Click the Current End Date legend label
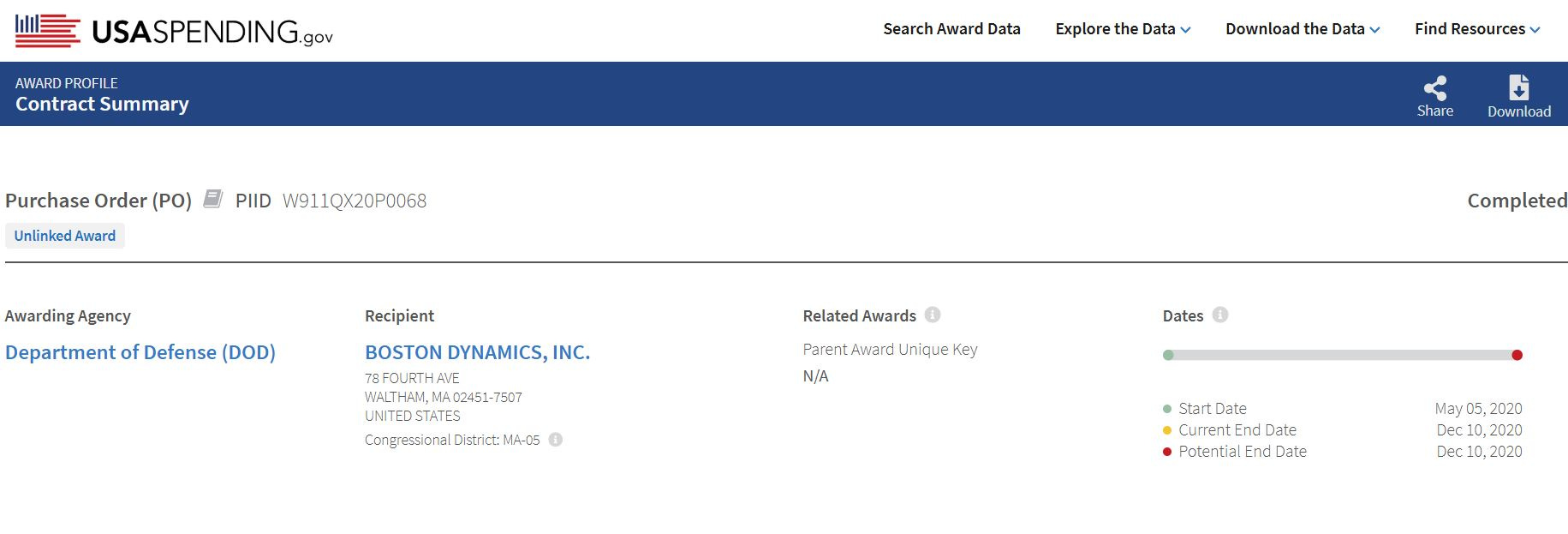This screenshot has height=534, width=1568. pyautogui.click(x=1237, y=430)
